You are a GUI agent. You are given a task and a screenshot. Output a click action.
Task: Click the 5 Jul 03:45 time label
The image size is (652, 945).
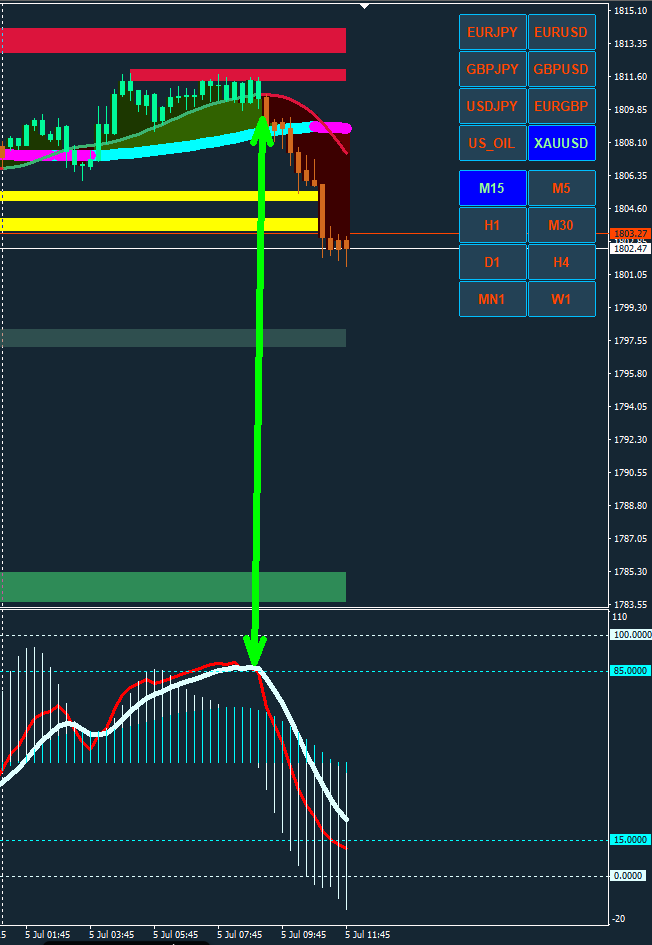pyautogui.click(x=112, y=935)
